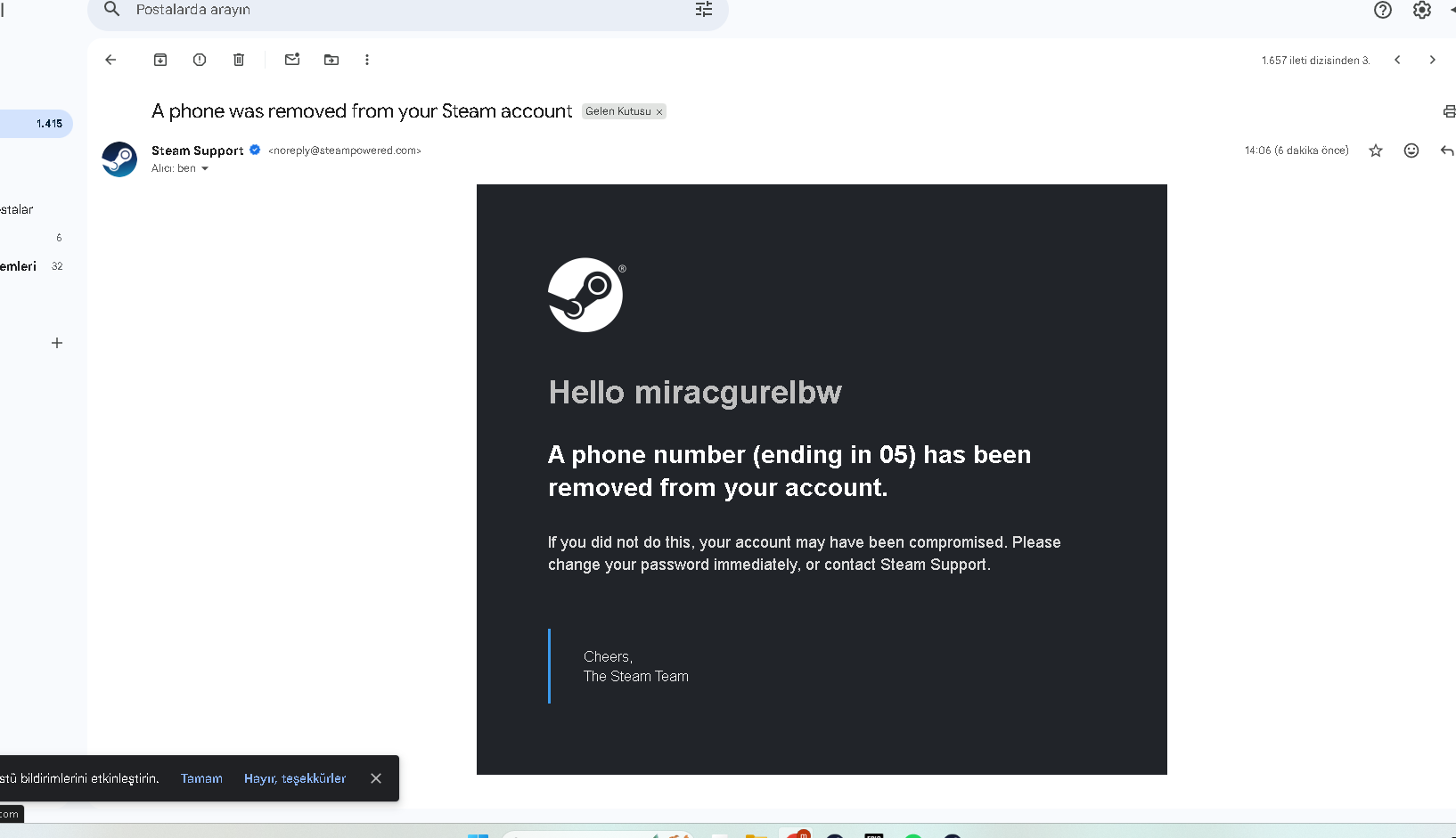This screenshot has width=1456, height=838.
Task: Open search filter options icon
Action: [704, 9]
